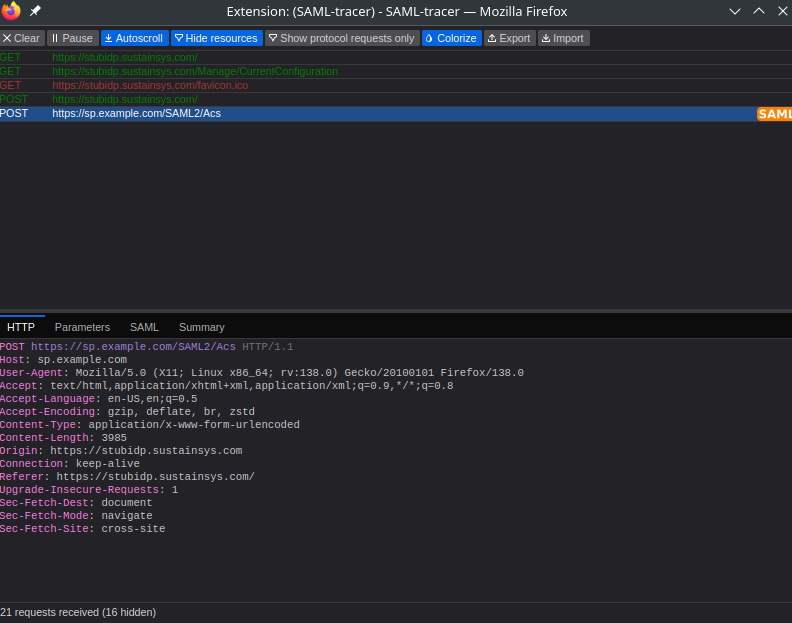792x623 pixels.
Task: Pause request capturing
Action: tap(73, 38)
